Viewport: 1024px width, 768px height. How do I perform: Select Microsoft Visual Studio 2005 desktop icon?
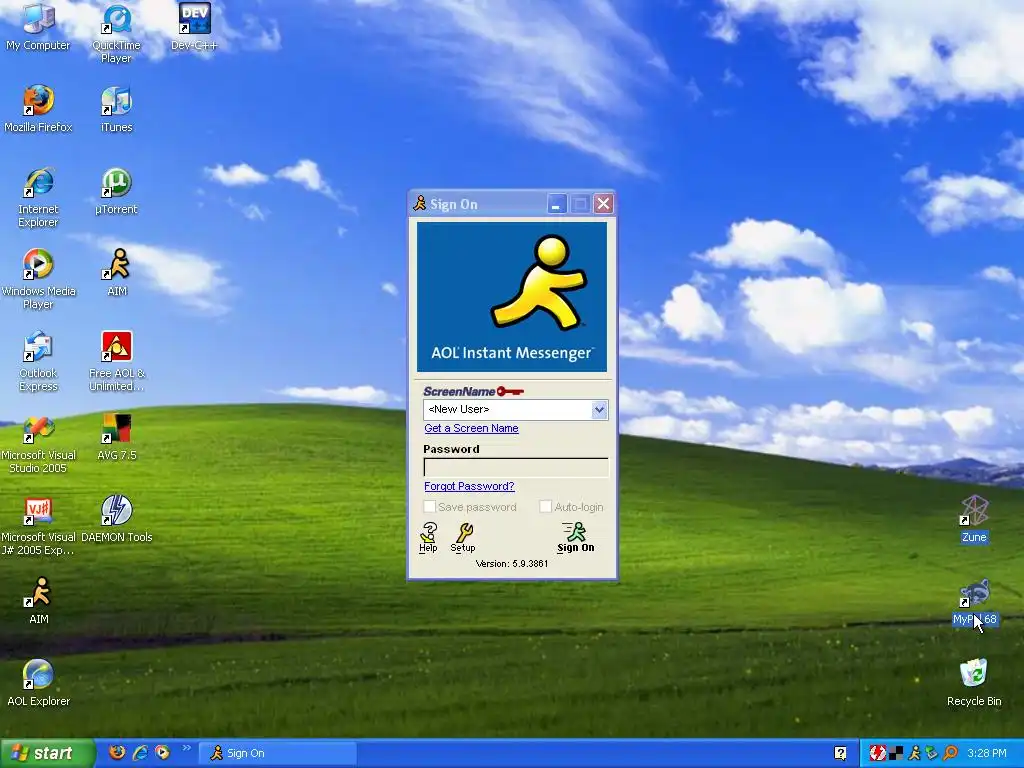38,443
